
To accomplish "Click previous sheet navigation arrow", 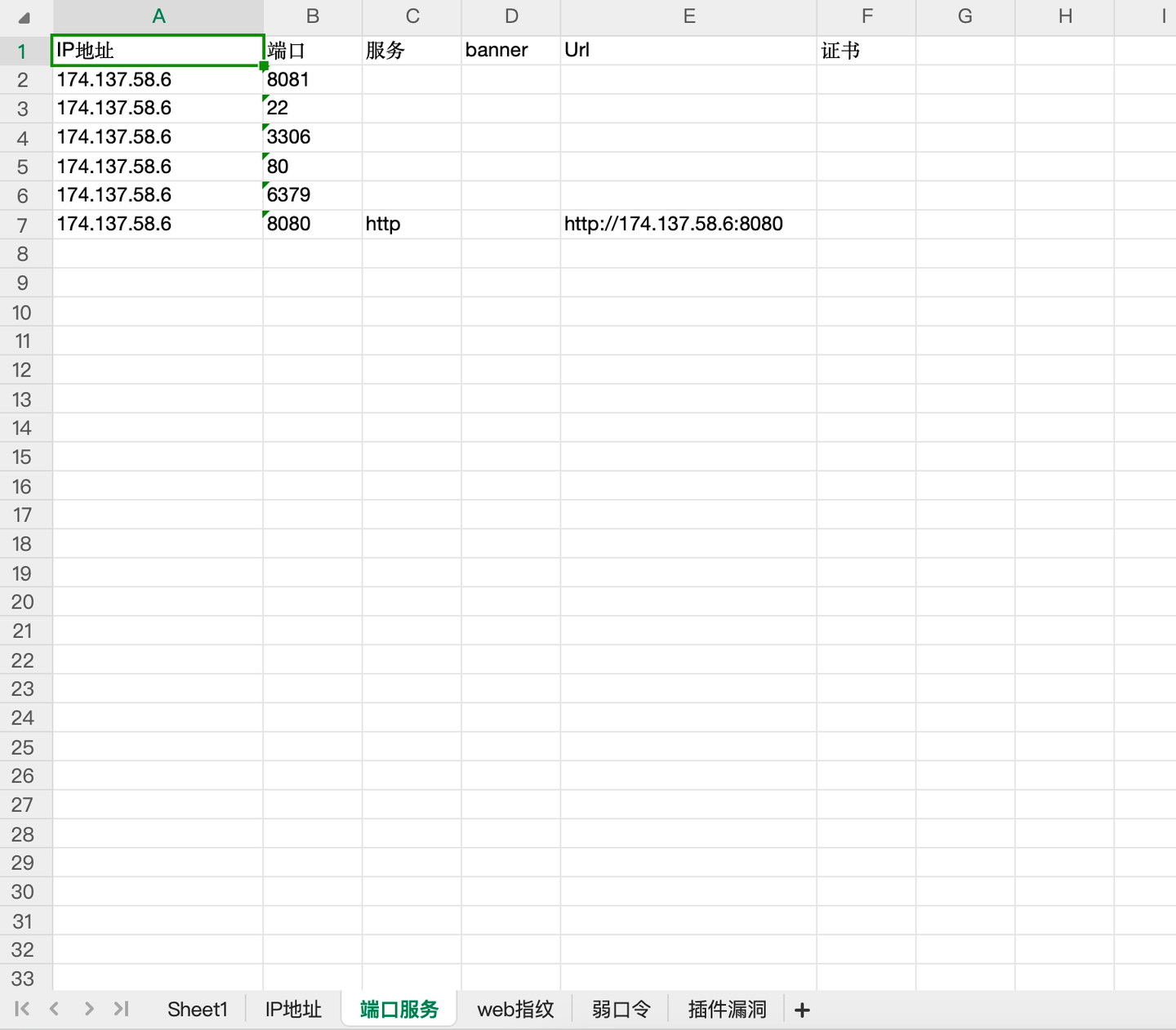I will (55, 1009).
